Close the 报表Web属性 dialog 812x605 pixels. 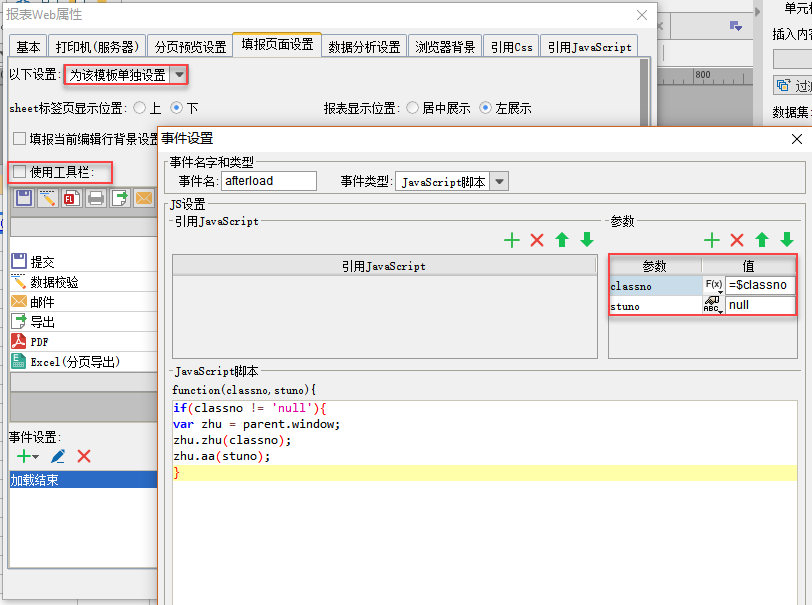click(642, 15)
